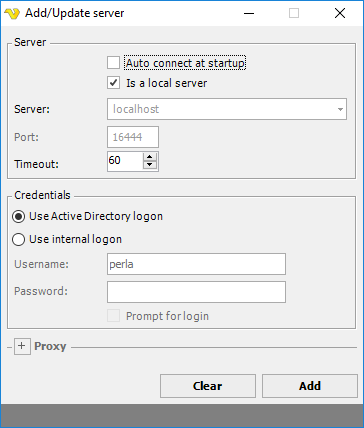Click the application icon in title bar
Image resolution: width=364 pixels, height=428 pixels.
12,14
